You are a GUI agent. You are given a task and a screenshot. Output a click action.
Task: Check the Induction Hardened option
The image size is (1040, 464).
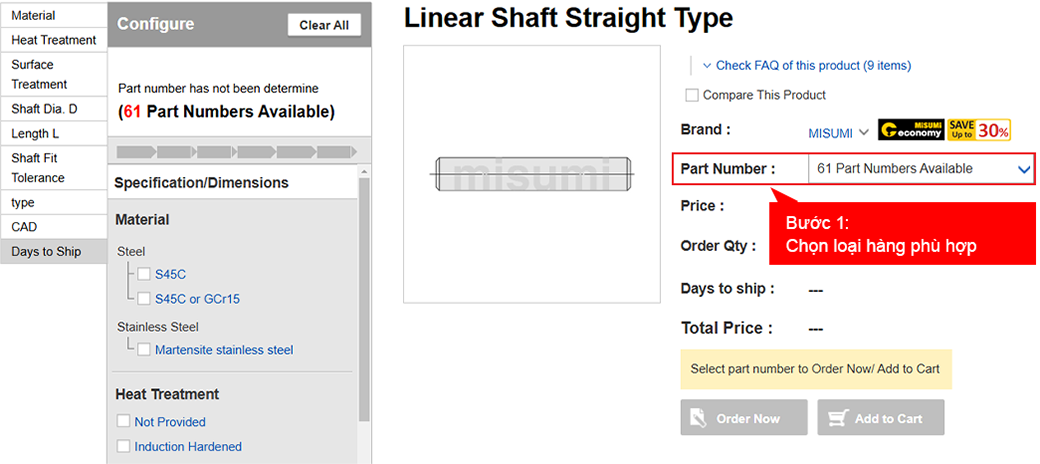(123, 447)
